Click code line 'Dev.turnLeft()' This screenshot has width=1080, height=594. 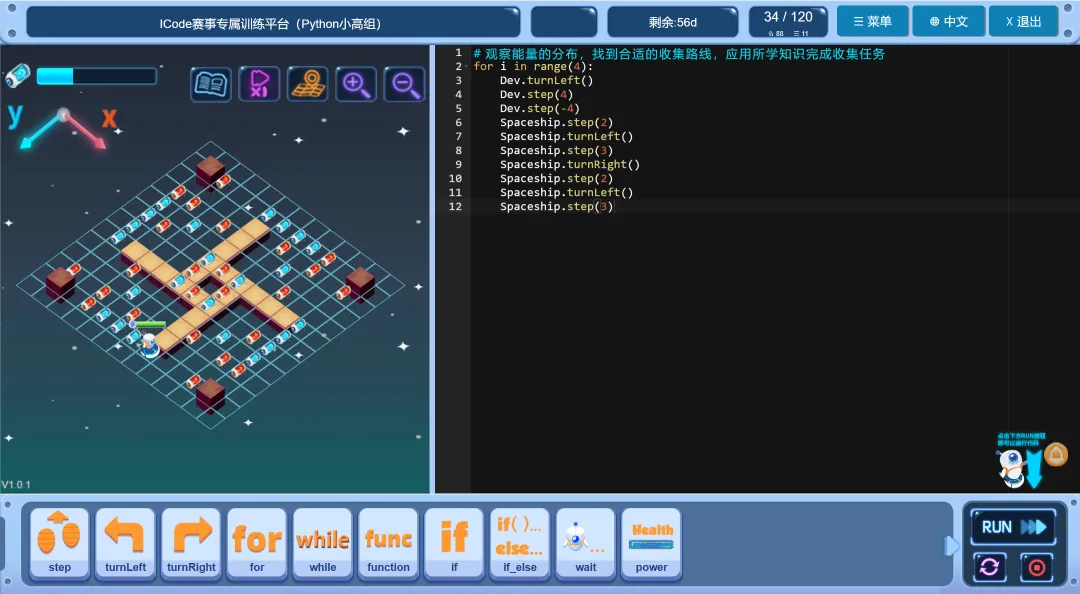546,81
